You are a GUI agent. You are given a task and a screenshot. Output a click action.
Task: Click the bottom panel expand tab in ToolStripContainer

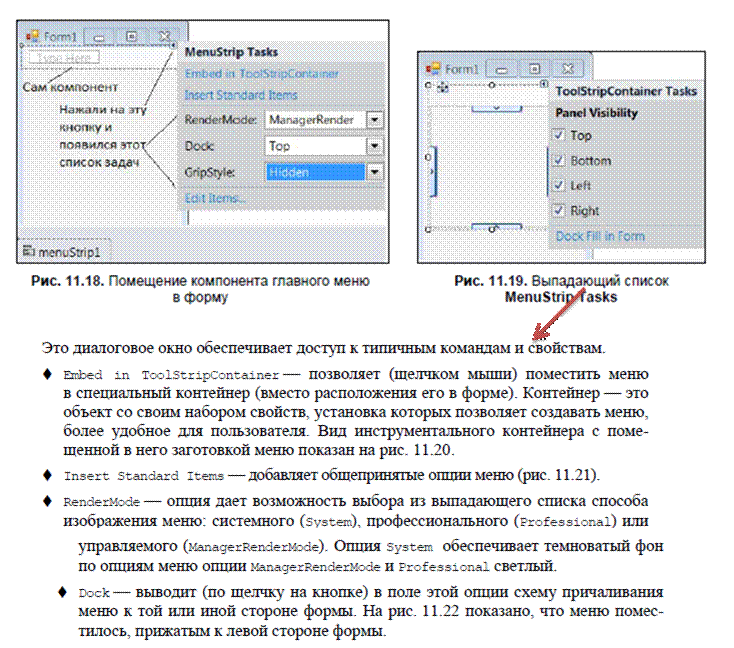496,228
